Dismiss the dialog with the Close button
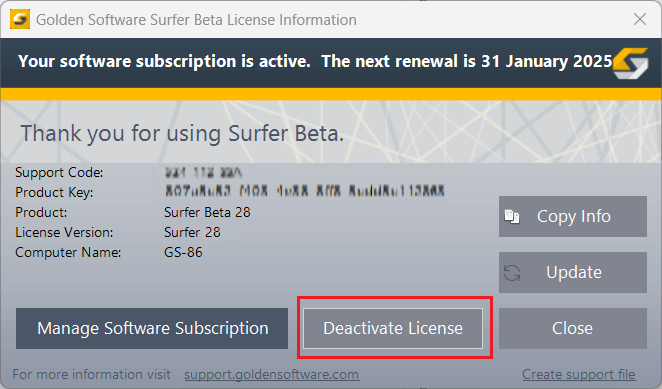662x389 pixels. [x=572, y=329]
